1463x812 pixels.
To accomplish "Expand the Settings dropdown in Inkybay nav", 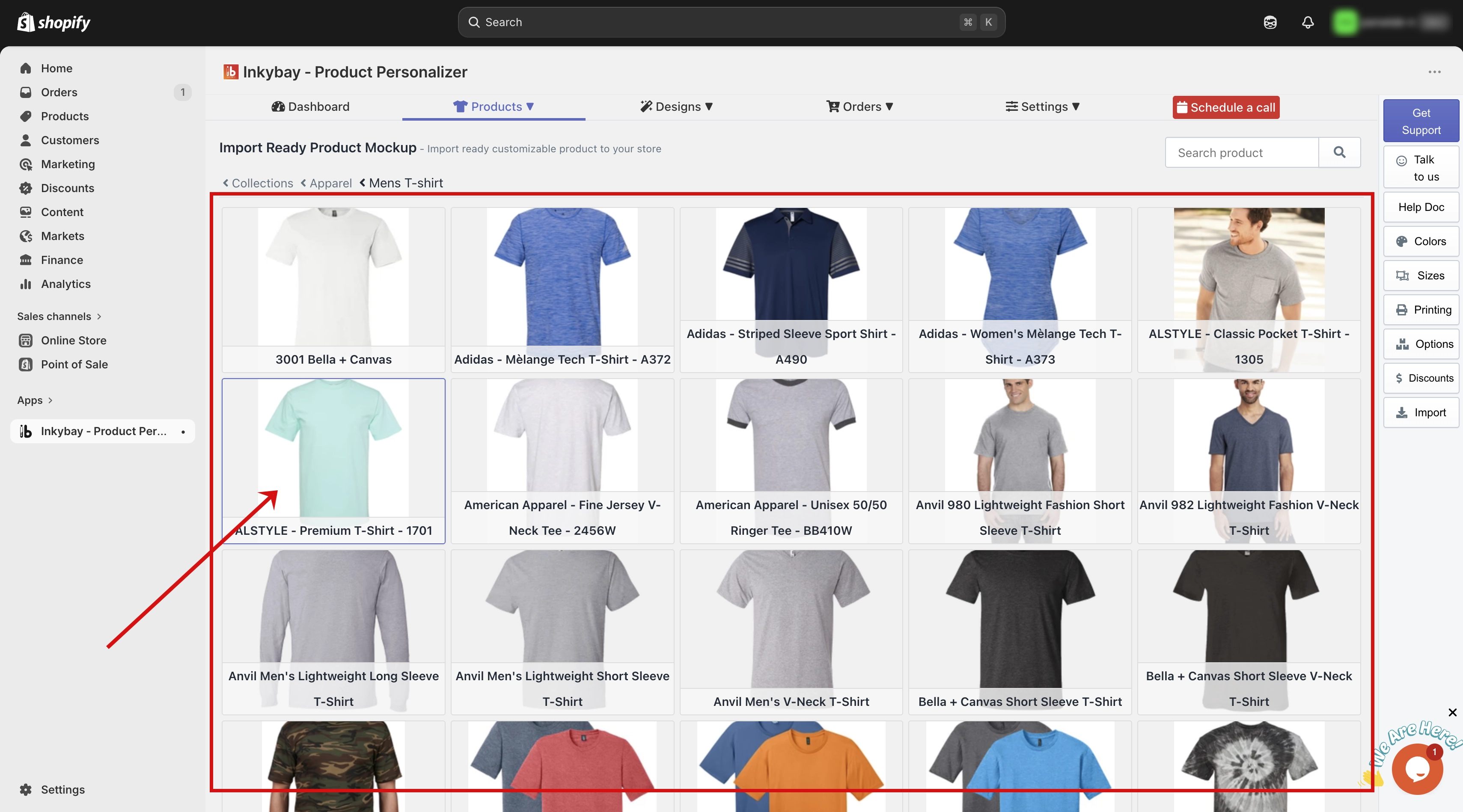I will (x=1042, y=107).
